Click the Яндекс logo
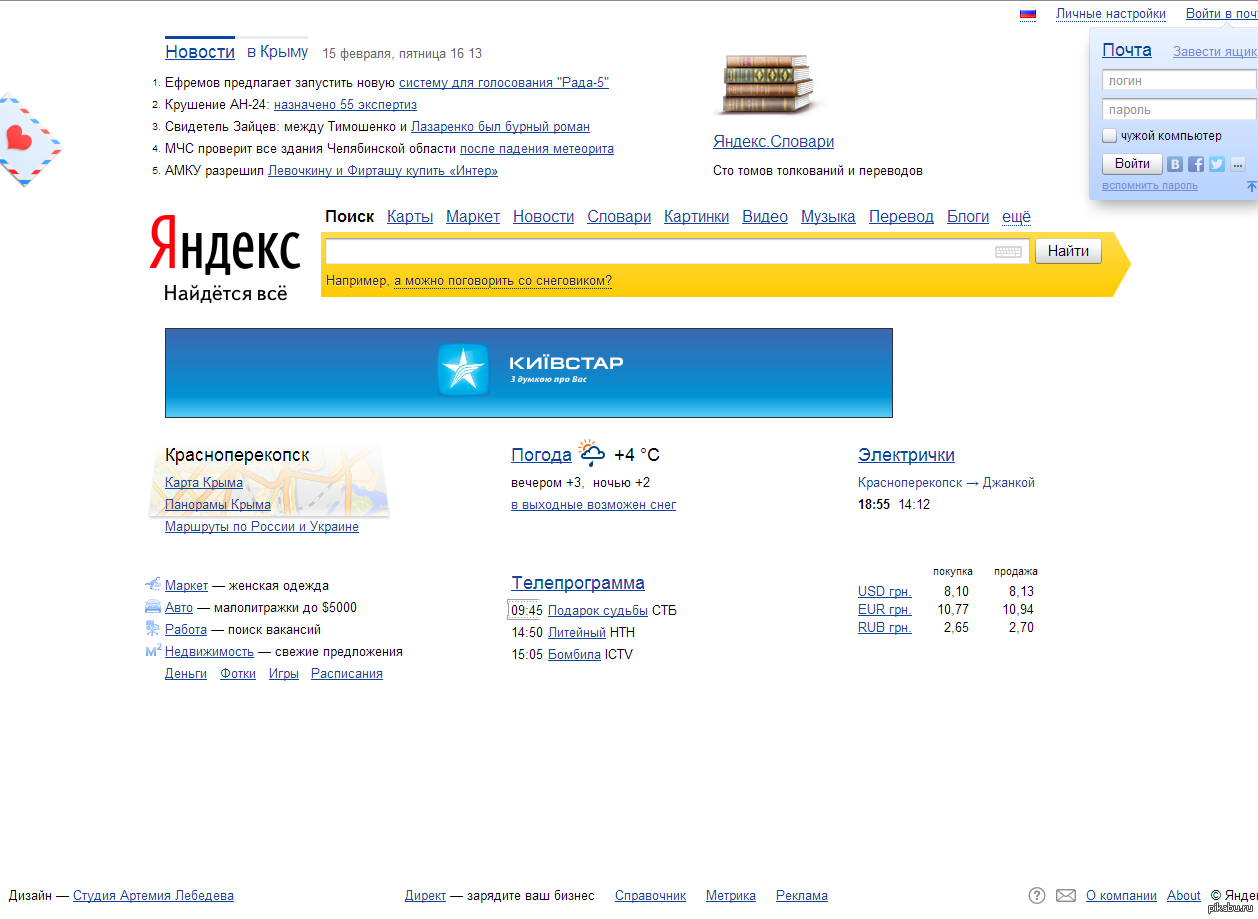1258x919 pixels. coord(225,245)
